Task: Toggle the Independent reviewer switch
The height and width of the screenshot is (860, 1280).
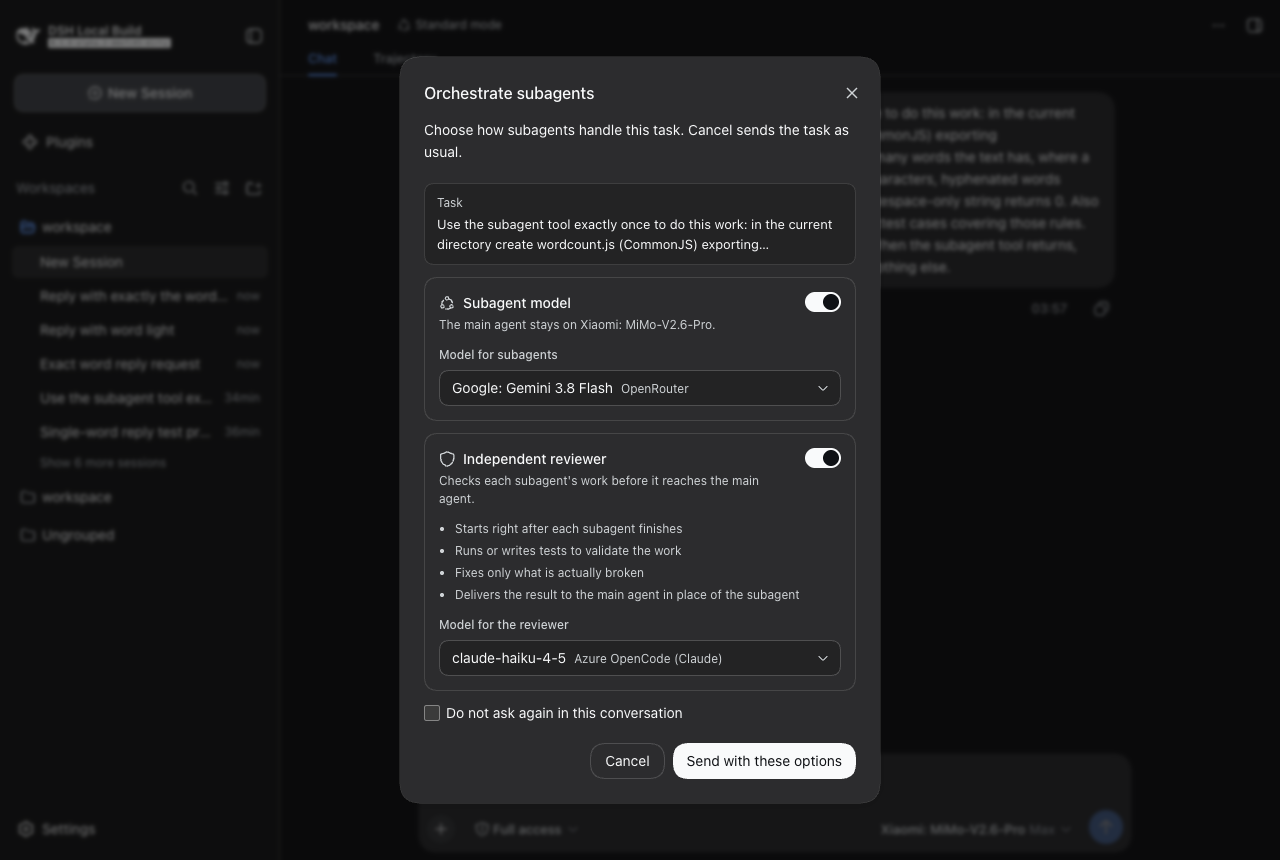Action: [x=823, y=458]
